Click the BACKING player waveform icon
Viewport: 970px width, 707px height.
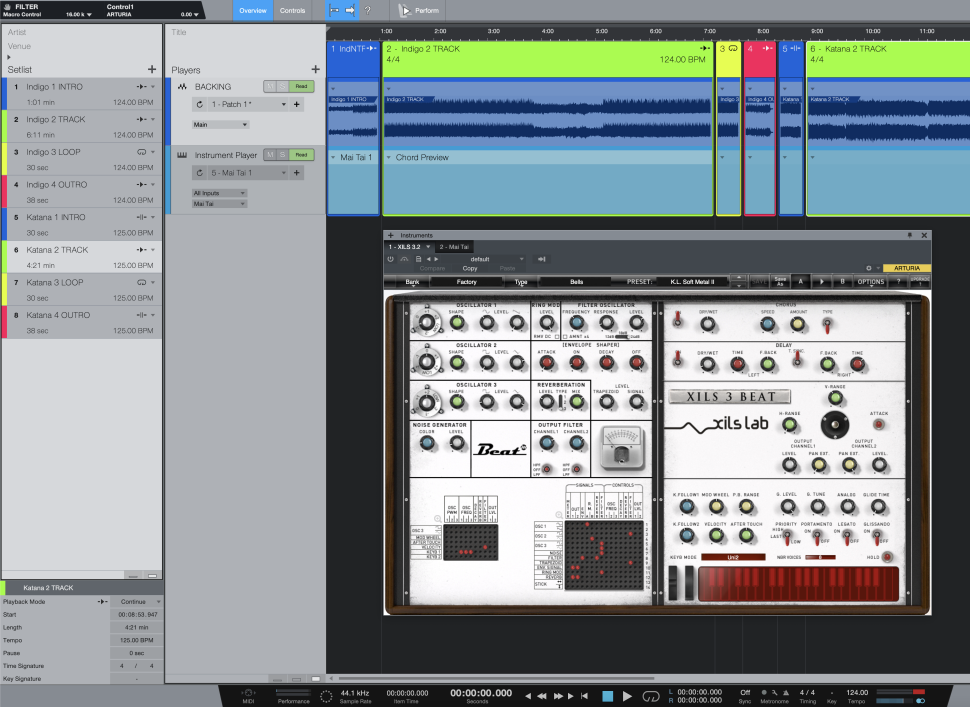click(x=182, y=87)
